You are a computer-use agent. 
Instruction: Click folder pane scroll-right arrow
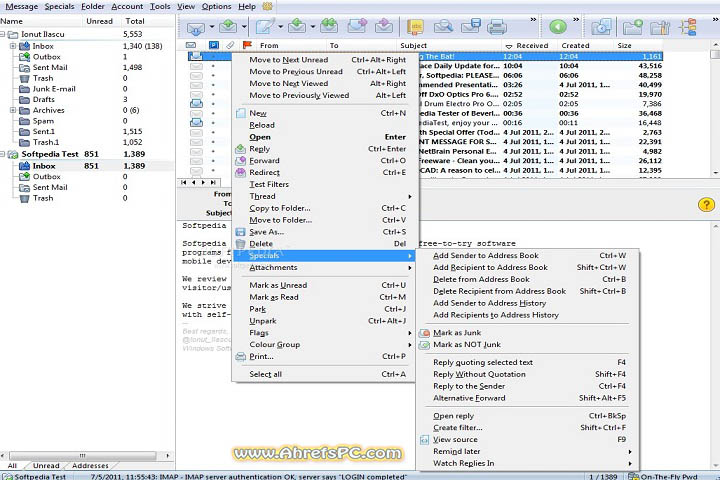click(168, 456)
